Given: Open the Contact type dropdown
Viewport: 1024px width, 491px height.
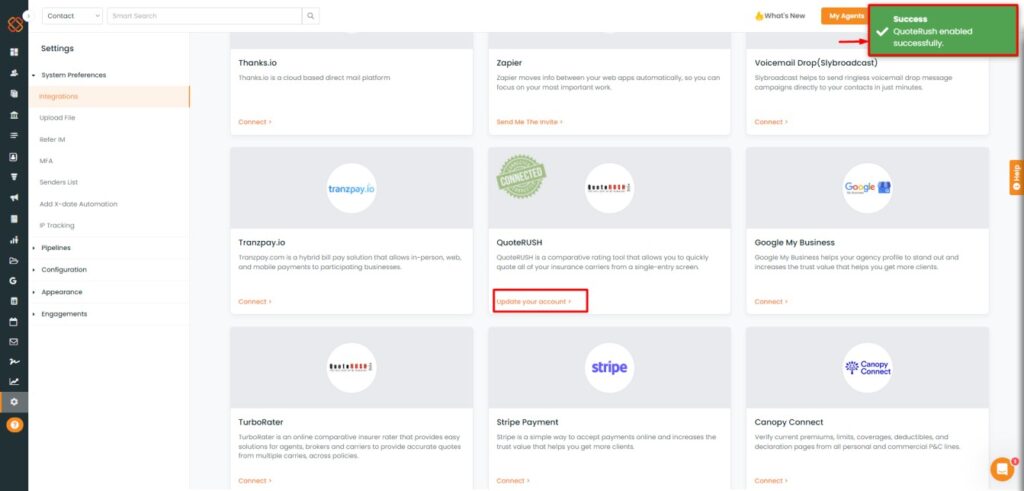Looking at the screenshot, I should (72, 16).
